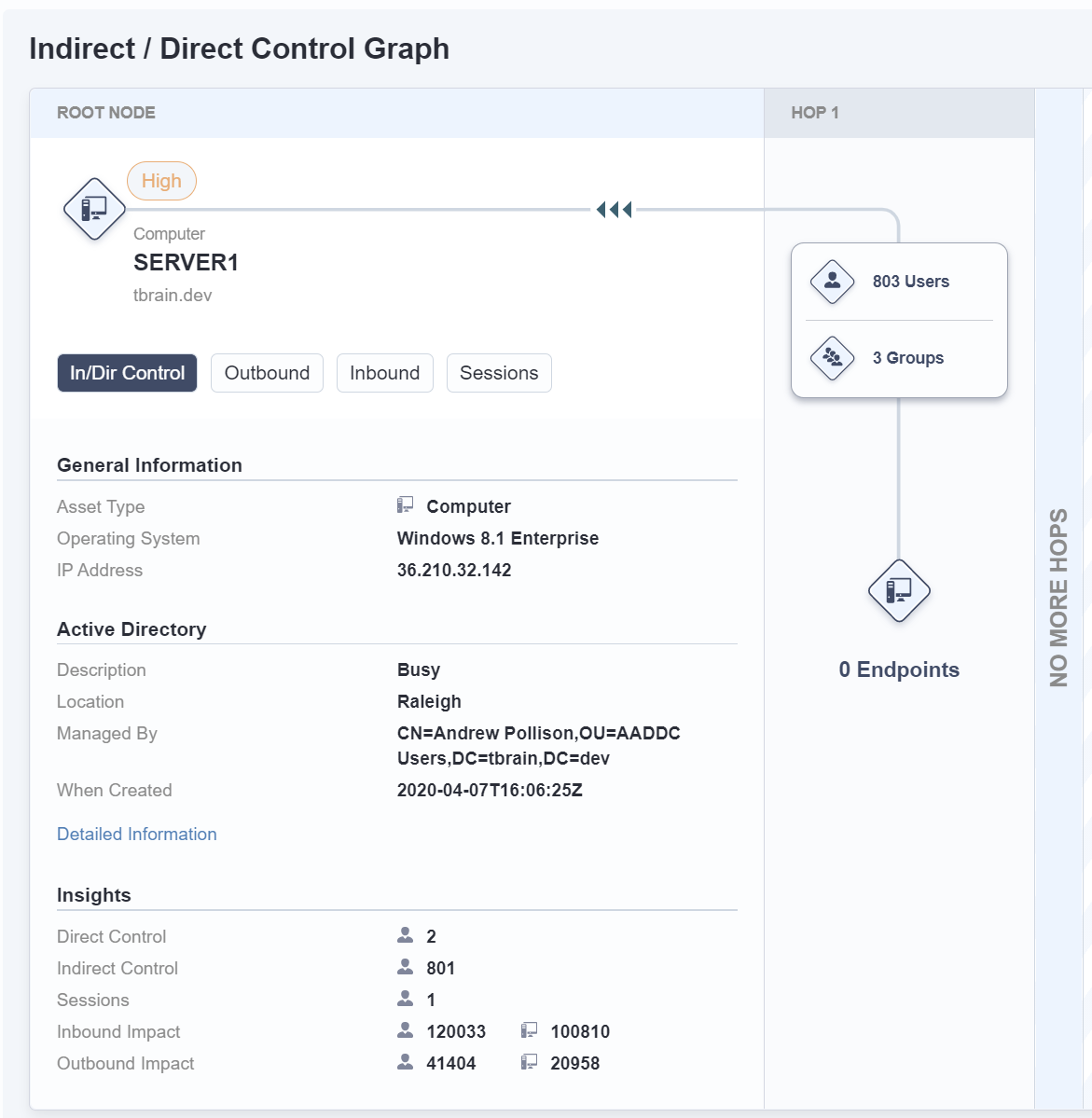Click the NO MORE HOPS side panel

[x=1058, y=599]
